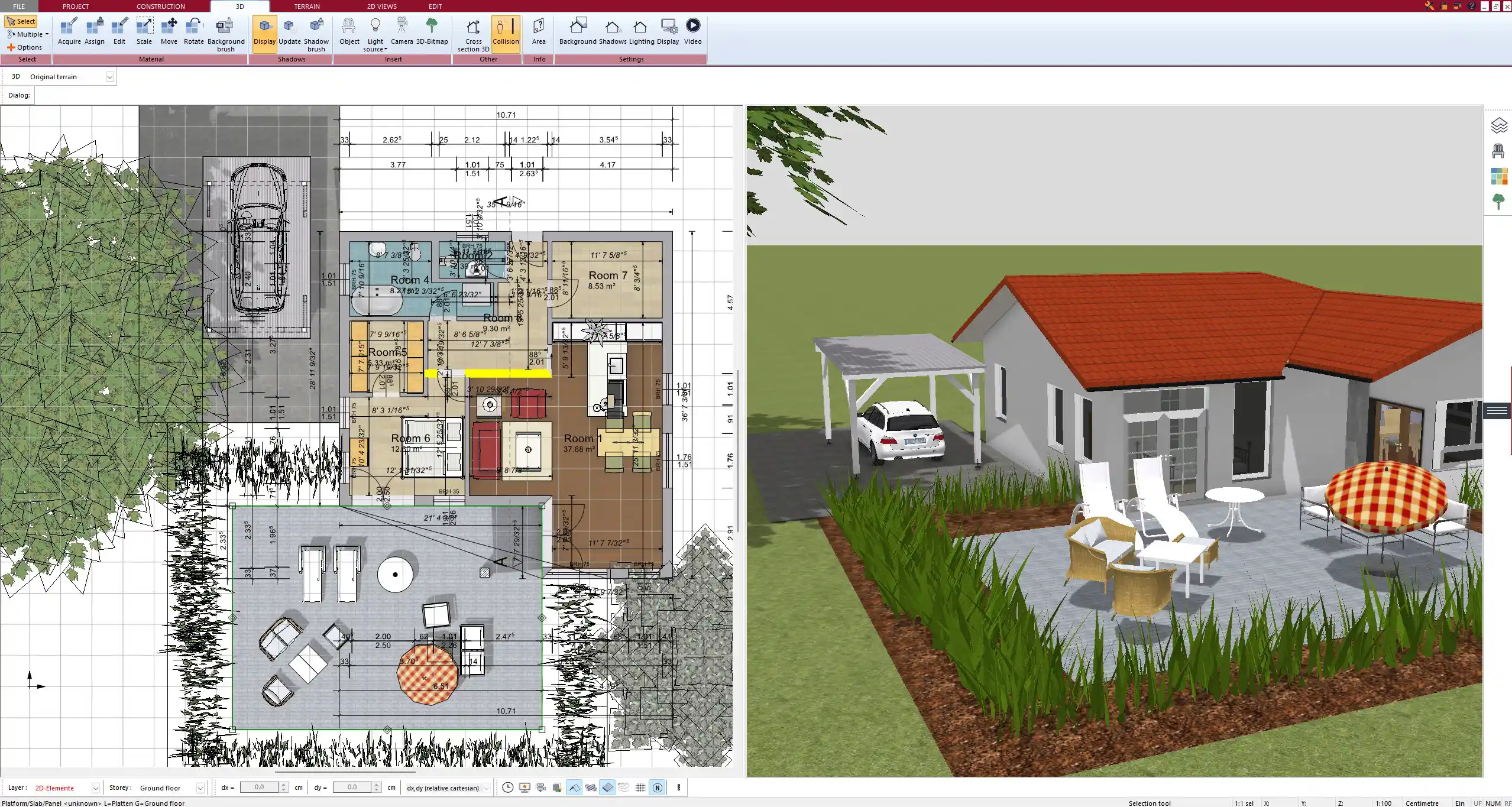Open the furniture catalog chair icon
The height and width of the screenshot is (807, 1512).
click(1498, 151)
